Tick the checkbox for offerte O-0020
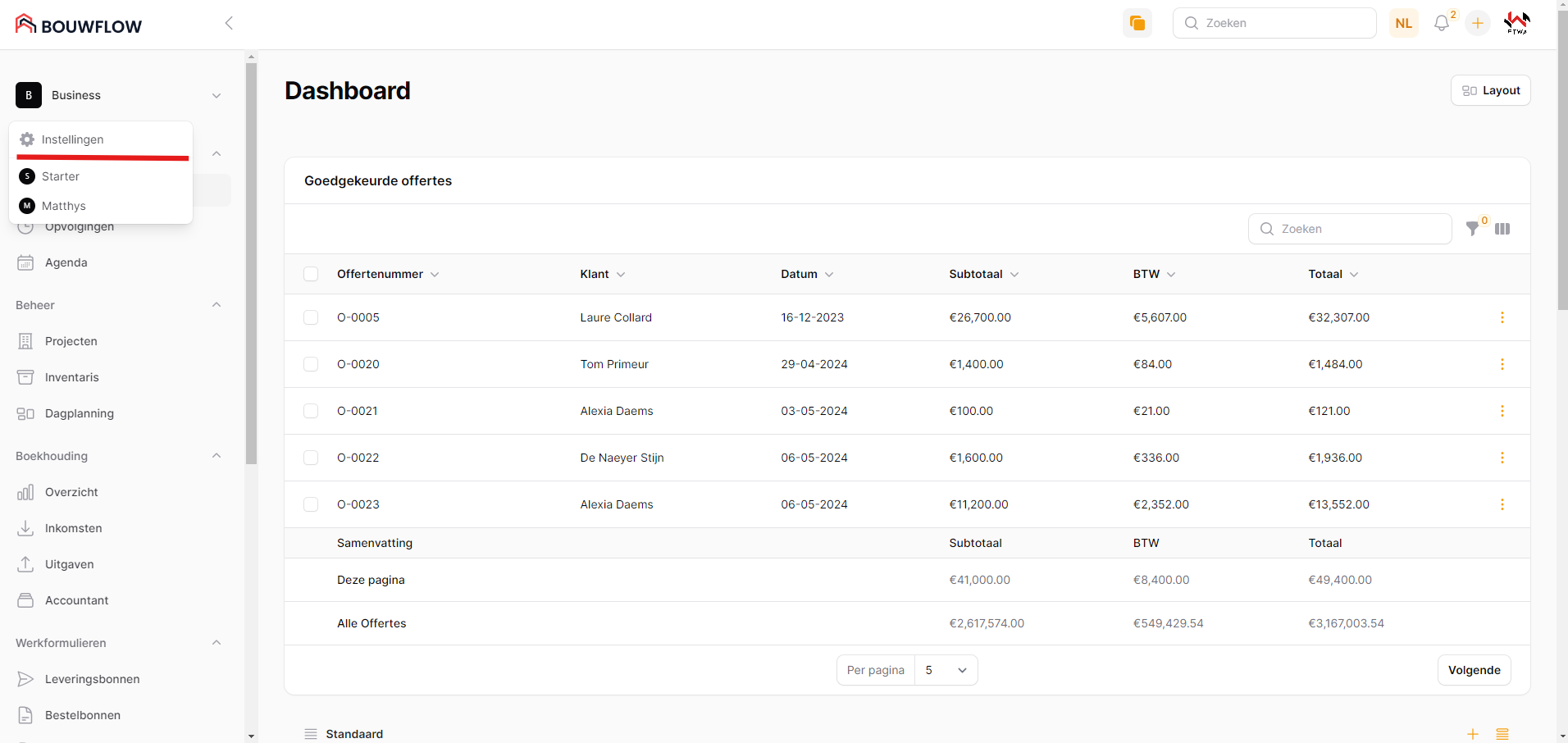This screenshot has width=1568, height=743. [x=311, y=364]
